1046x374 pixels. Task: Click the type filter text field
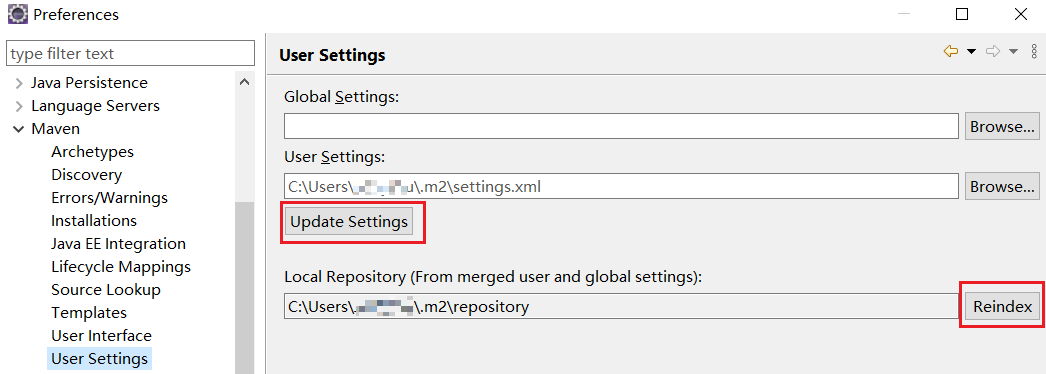pos(130,53)
